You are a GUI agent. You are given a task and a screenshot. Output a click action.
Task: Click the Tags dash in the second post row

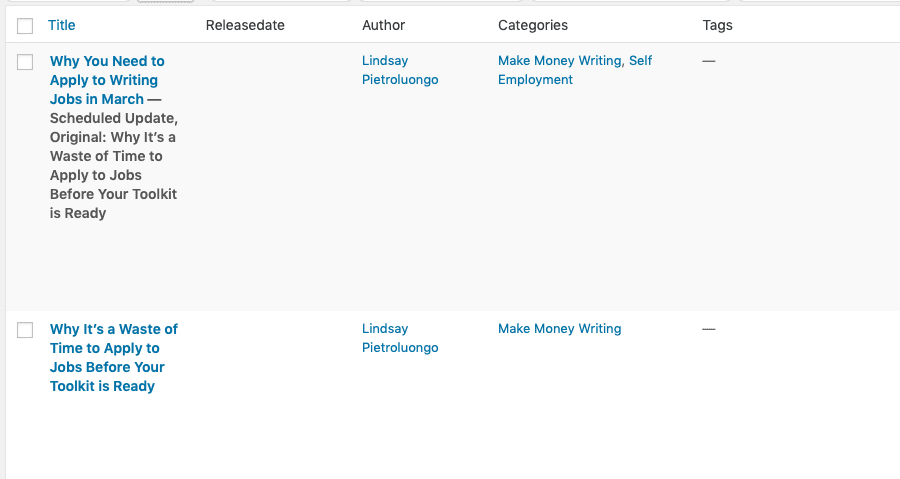tap(709, 329)
